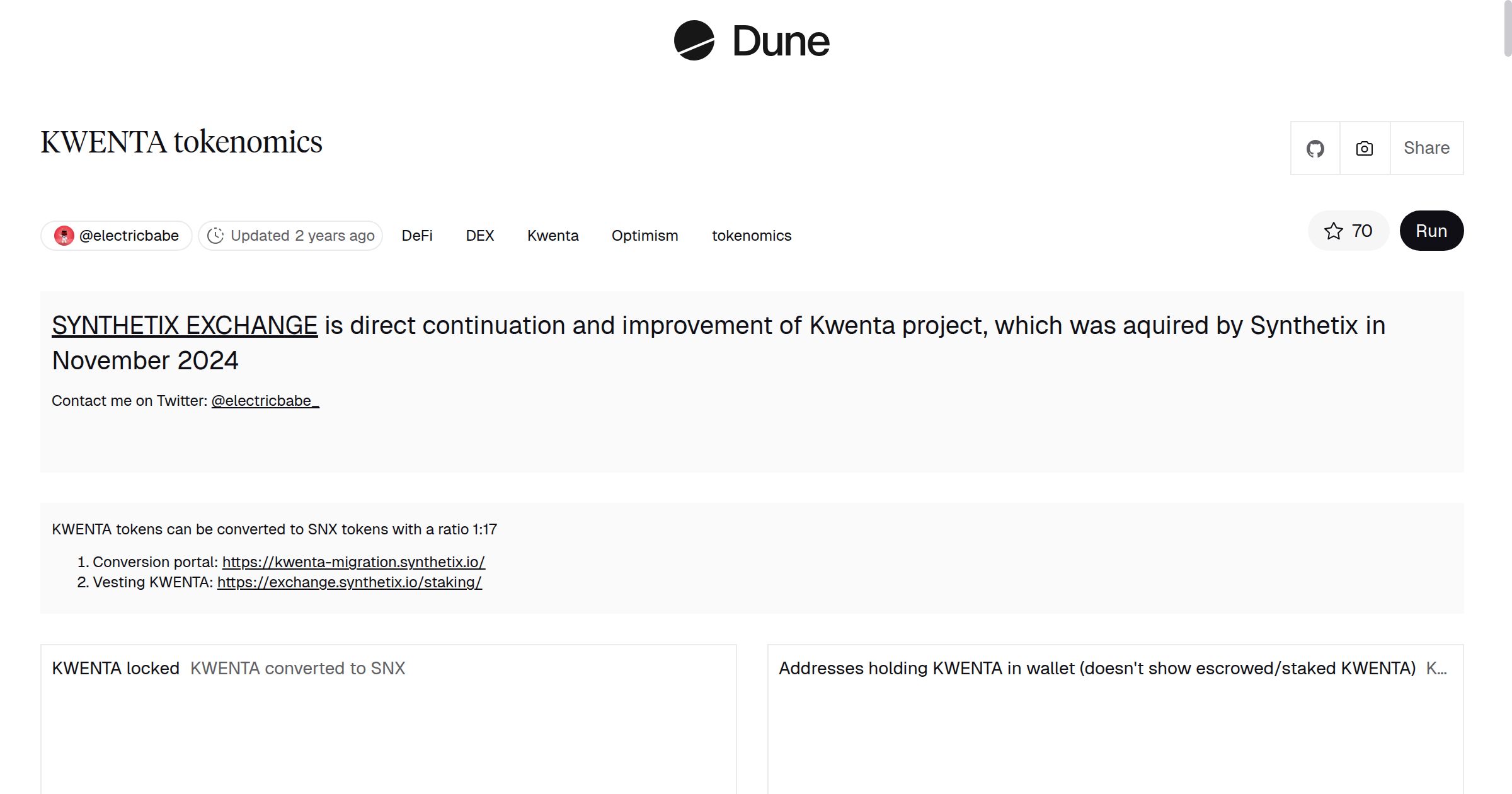Click the clock icon beside Updated

pos(215,234)
